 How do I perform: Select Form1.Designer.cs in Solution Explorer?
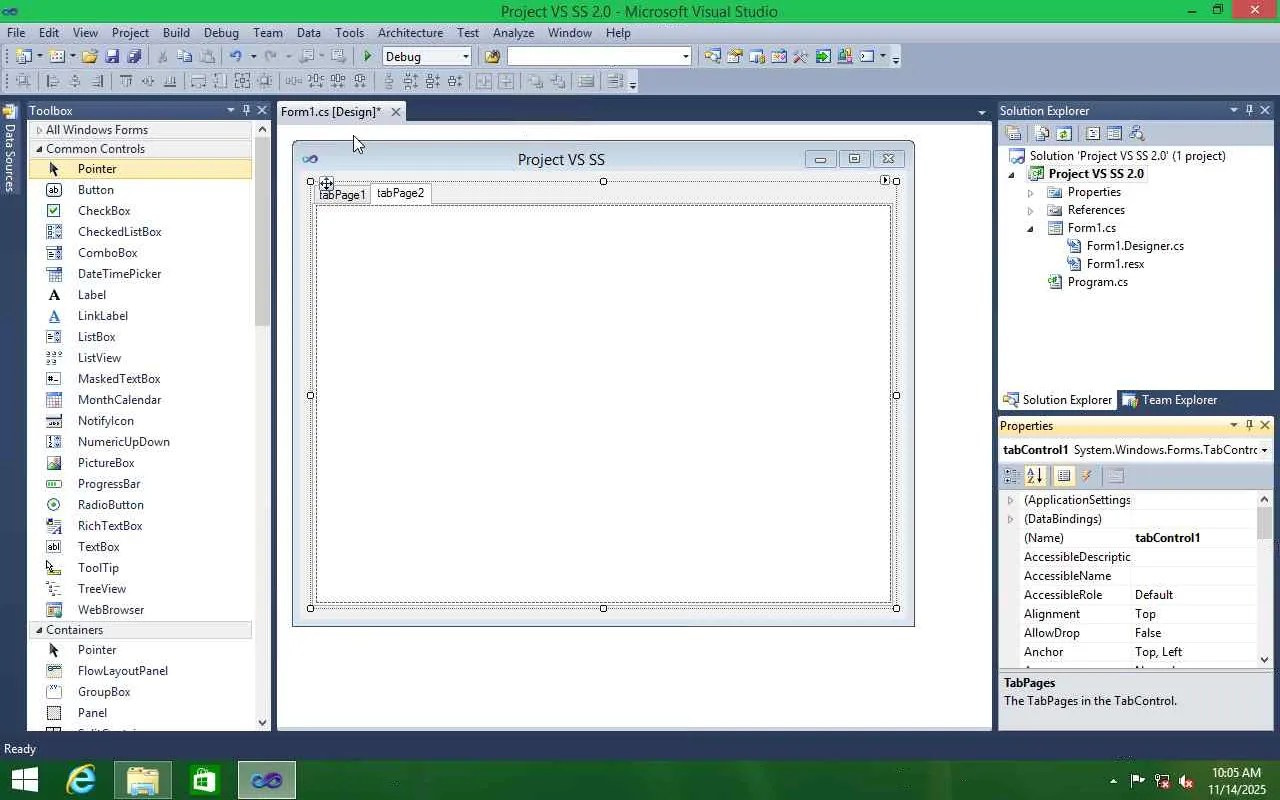tap(1135, 246)
